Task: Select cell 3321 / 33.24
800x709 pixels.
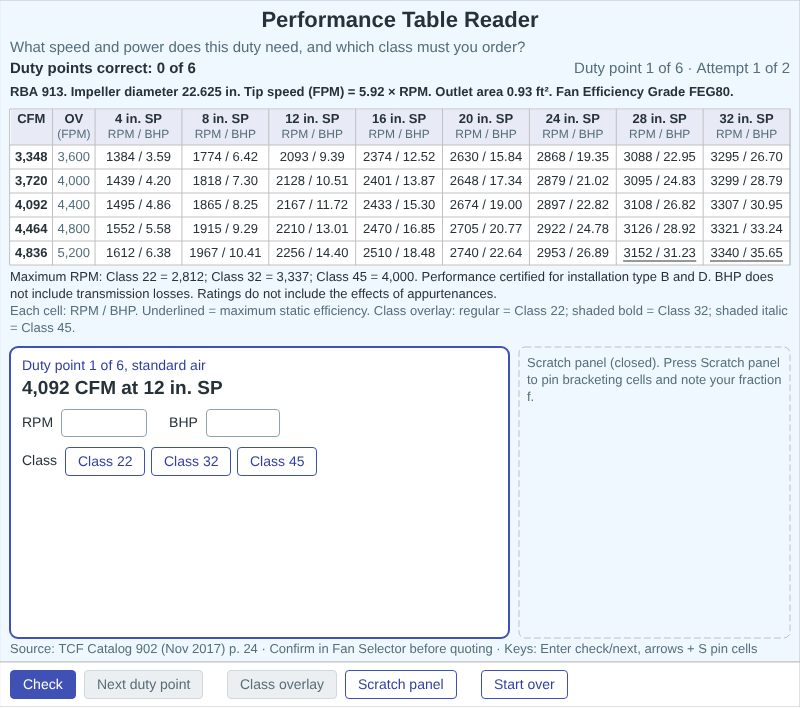Action: tap(746, 229)
